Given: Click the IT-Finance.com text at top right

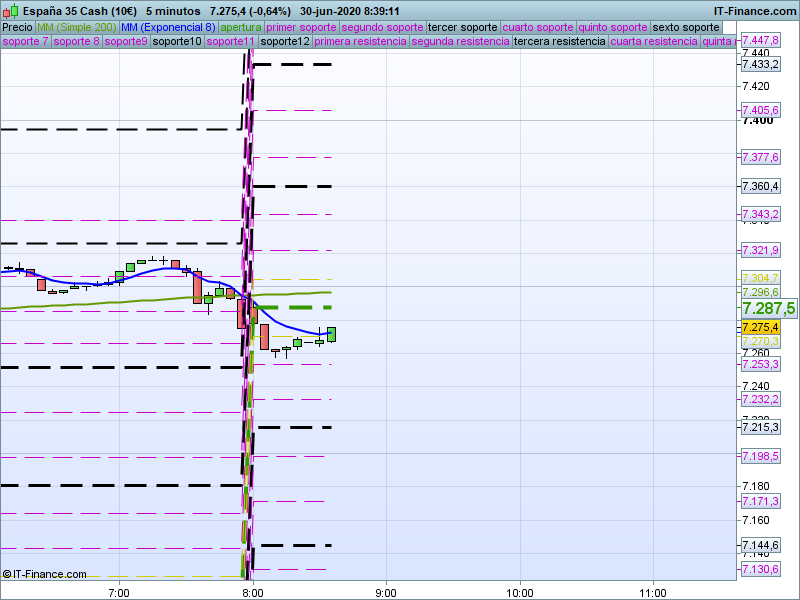Looking at the screenshot, I should tap(754, 11).
